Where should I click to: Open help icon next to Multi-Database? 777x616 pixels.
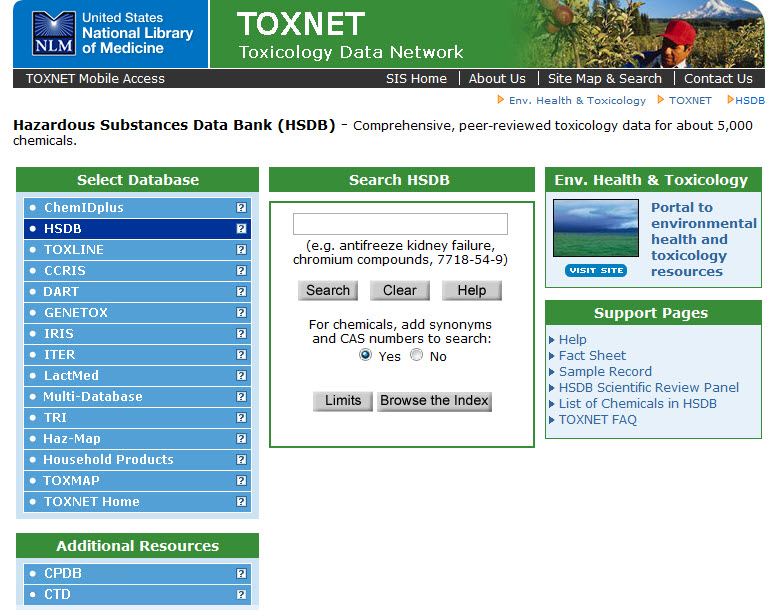[241, 396]
